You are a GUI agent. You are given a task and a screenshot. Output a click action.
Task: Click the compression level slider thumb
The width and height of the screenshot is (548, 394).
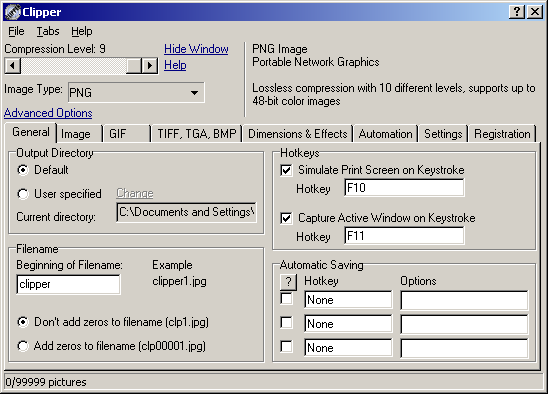pos(134,65)
